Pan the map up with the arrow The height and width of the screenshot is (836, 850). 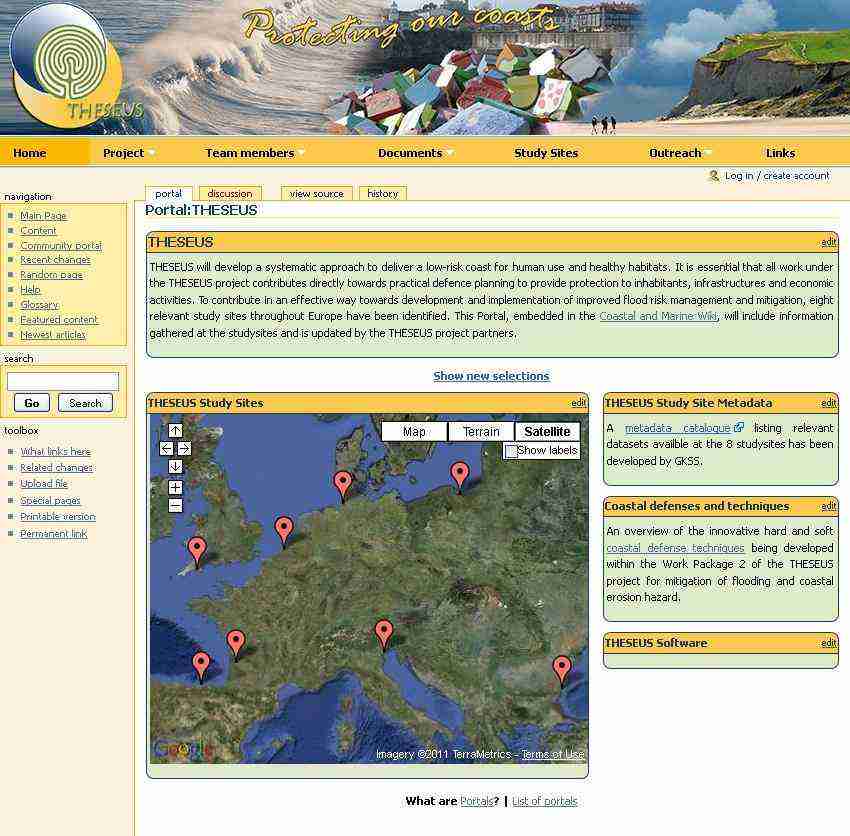176,431
